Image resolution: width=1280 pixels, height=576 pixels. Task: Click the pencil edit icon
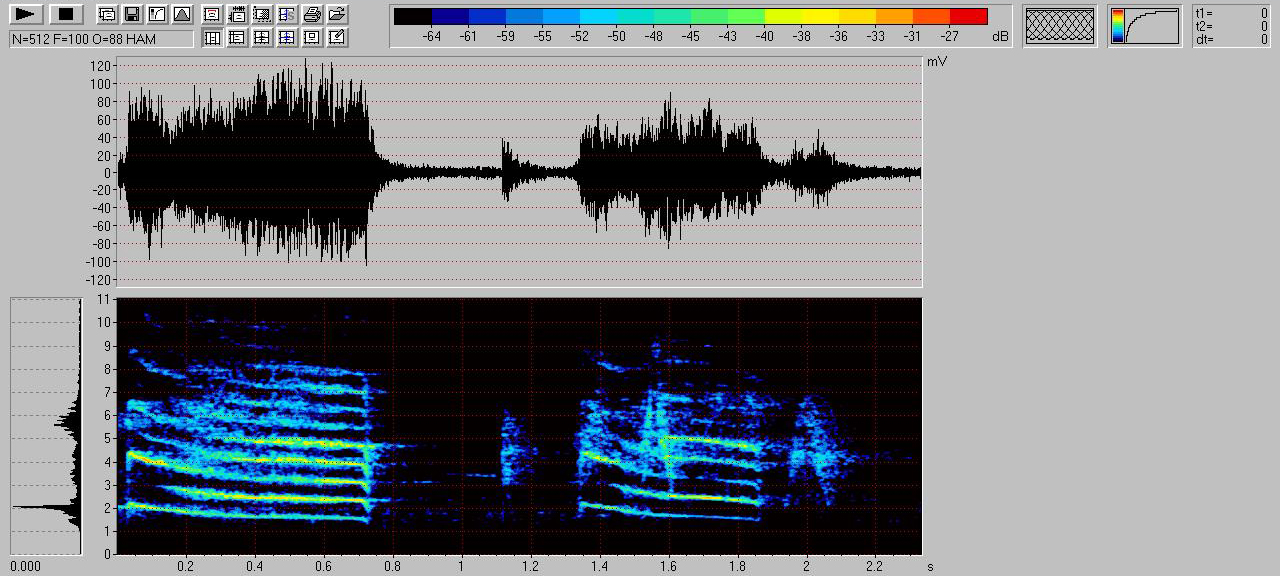pyautogui.click(x=337, y=38)
